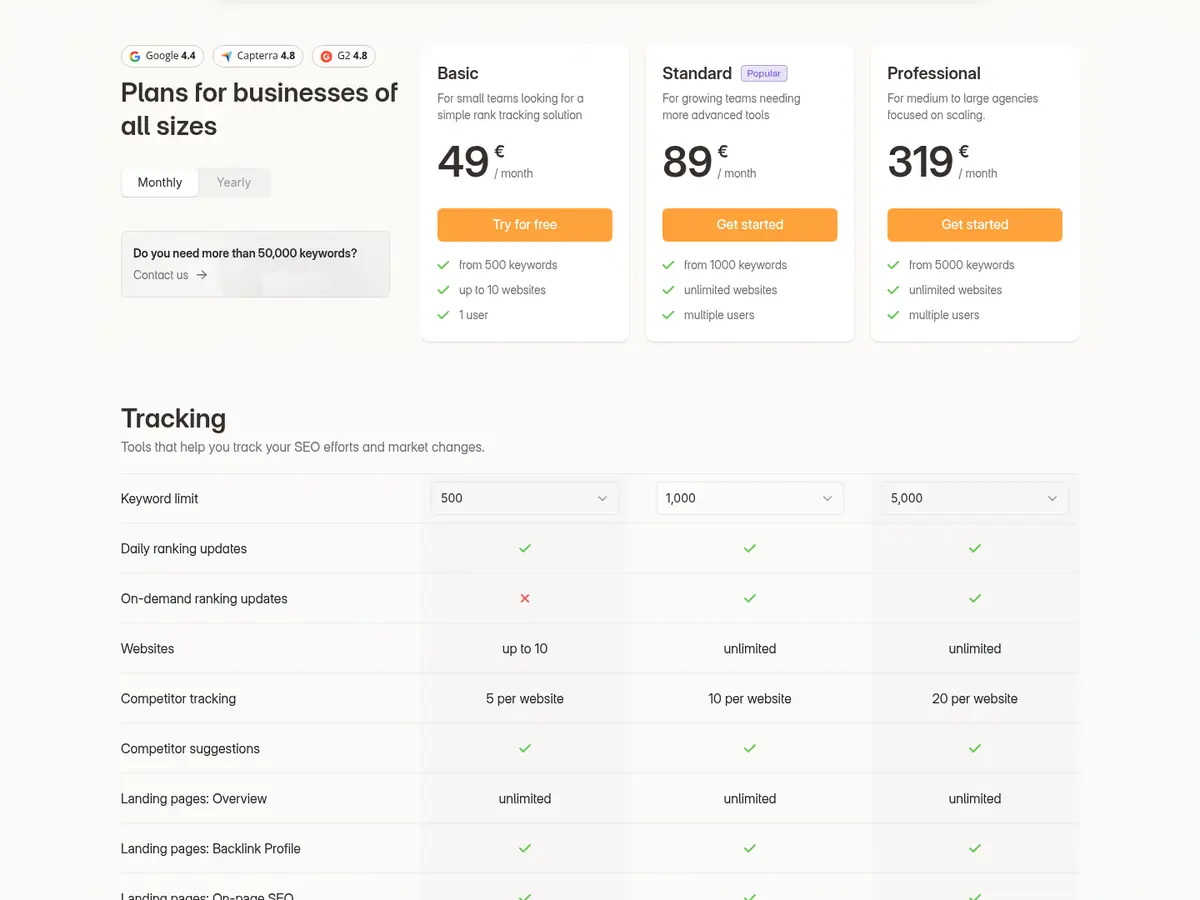Click the 49 € price

click(x=485, y=161)
